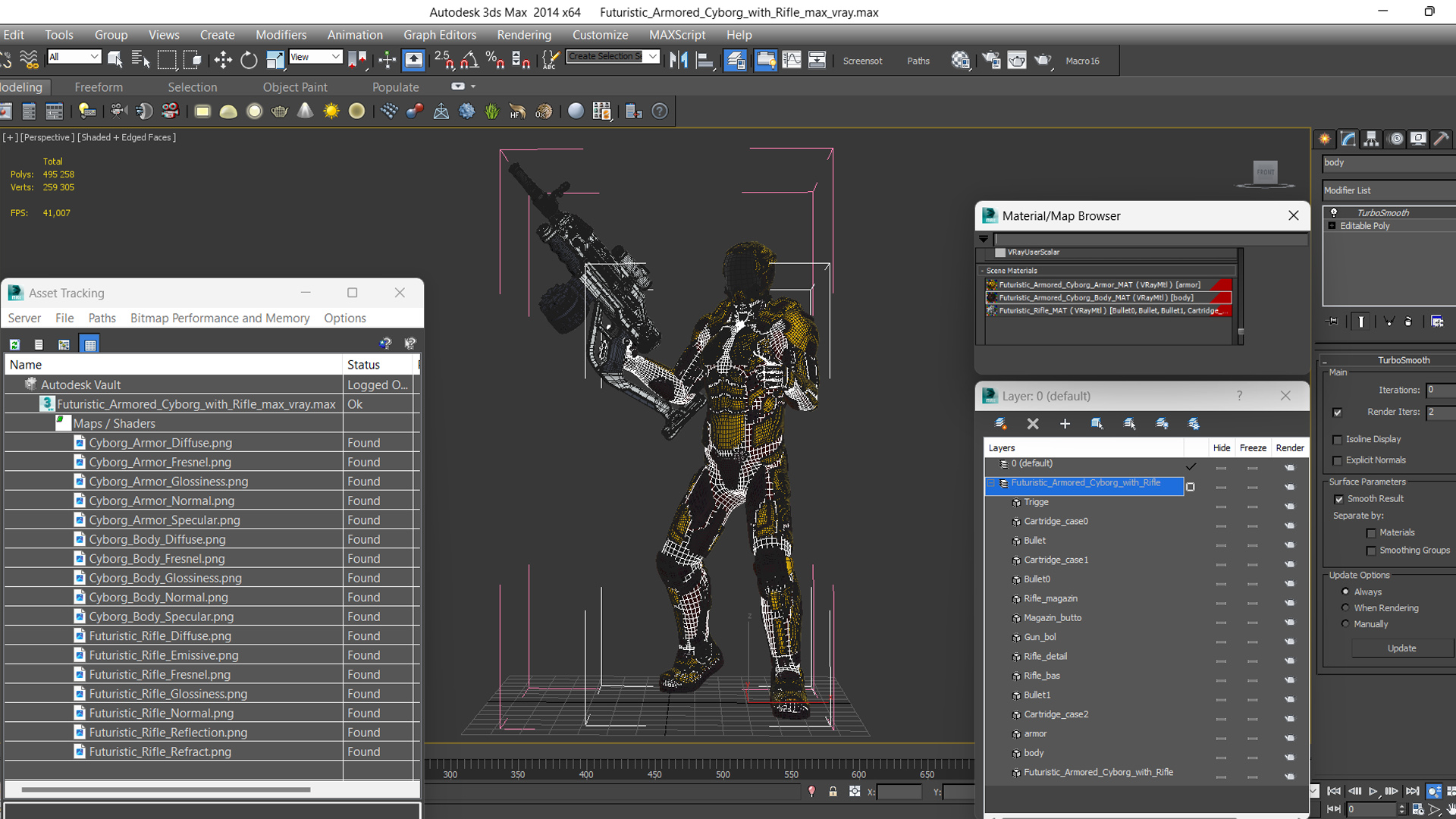
Task: Click the Select by Name icon
Action: tap(141, 60)
